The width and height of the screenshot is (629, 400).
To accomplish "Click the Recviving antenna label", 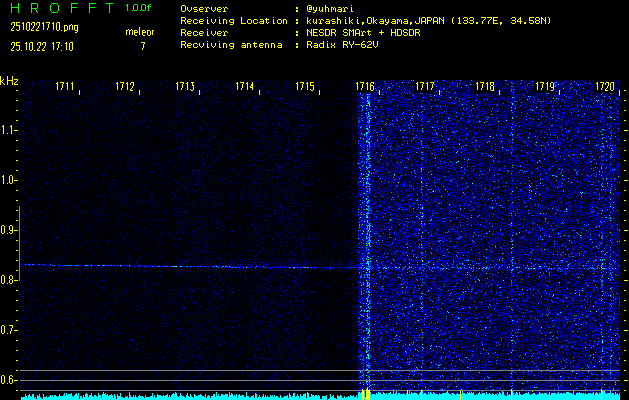I will pos(231,45).
